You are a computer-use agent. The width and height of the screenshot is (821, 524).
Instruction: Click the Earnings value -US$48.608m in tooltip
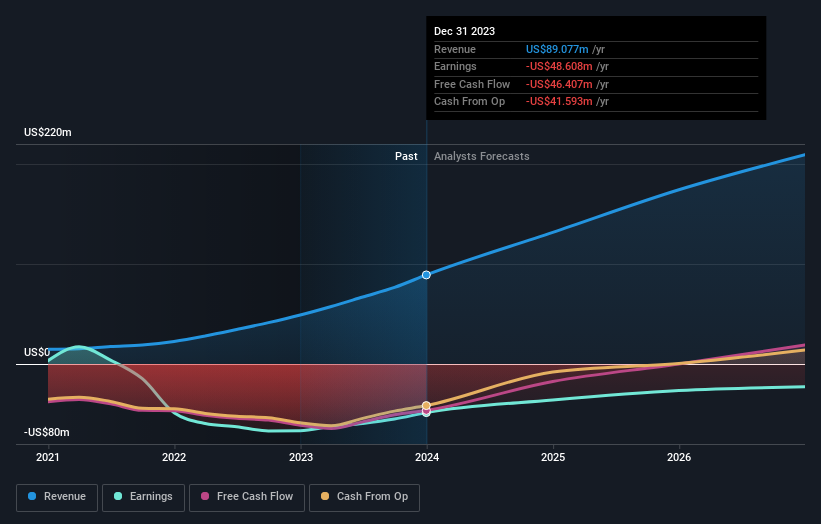pyautogui.click(x=559, y=66)
